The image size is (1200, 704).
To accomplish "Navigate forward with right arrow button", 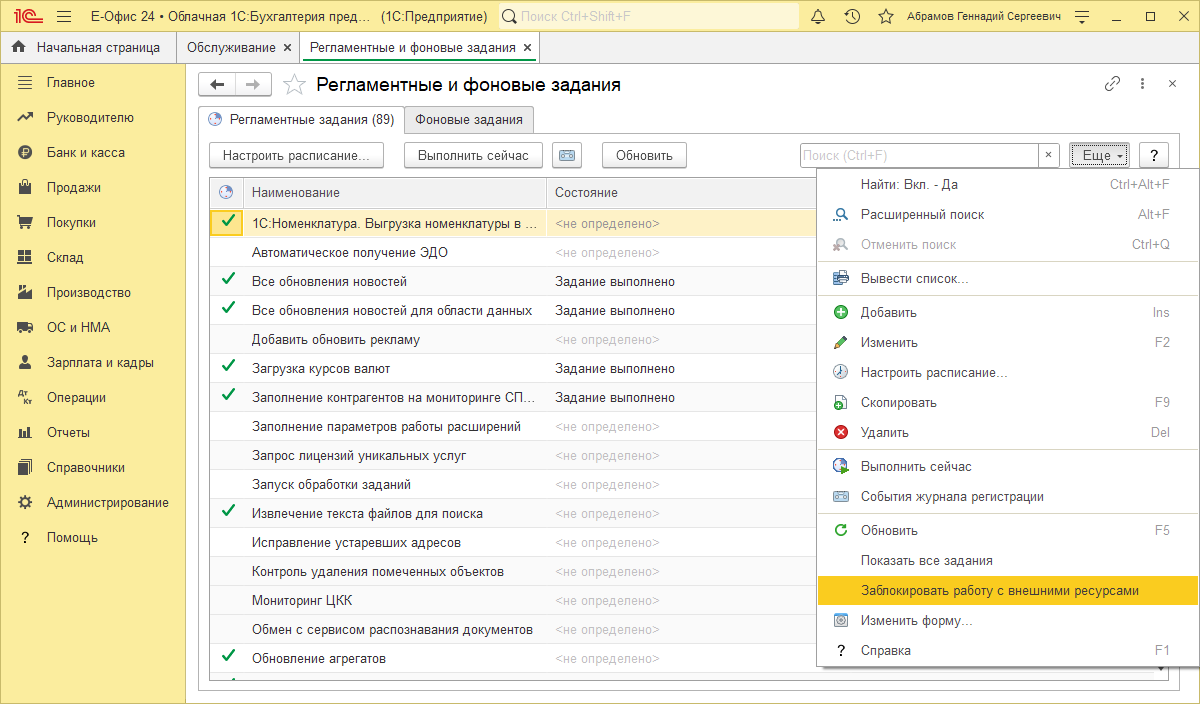I will (253, 85).
